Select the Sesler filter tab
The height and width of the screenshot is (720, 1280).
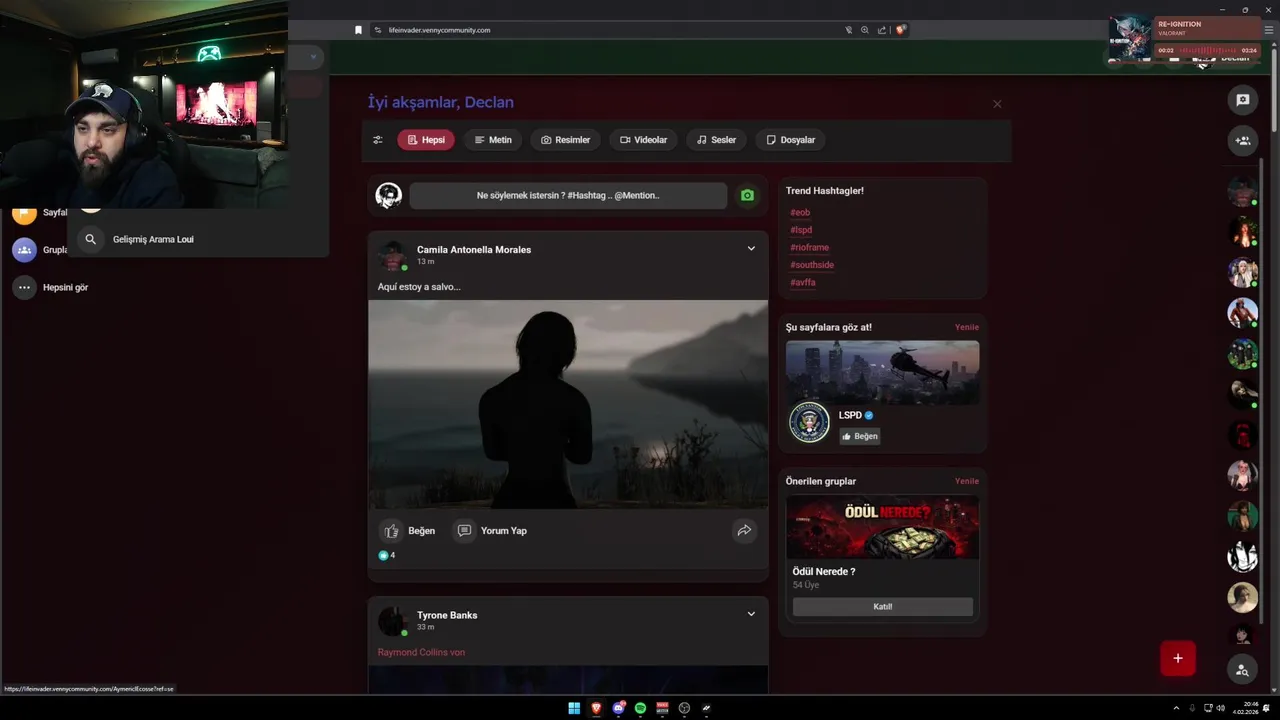(716, 140)
